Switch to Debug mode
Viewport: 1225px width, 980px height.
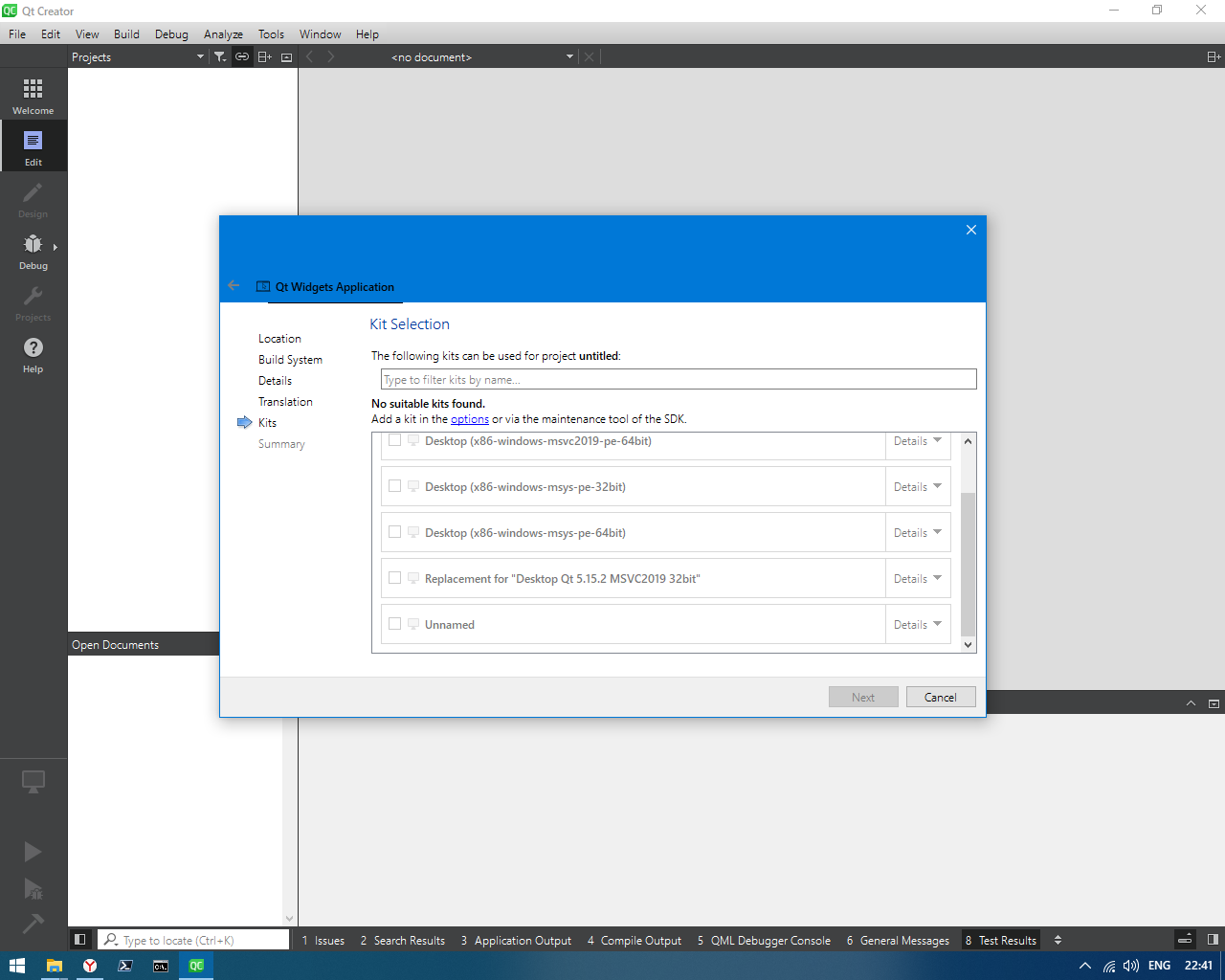pyautogui.click(x=33, y=252)
